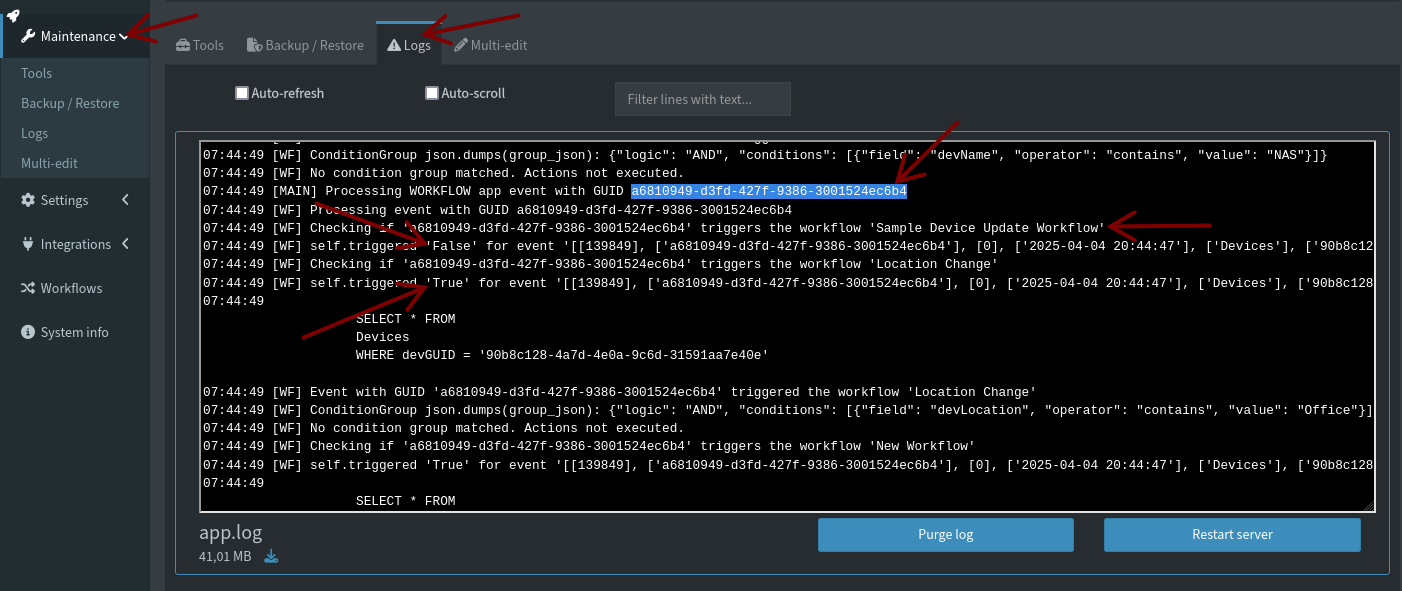
Task: Click the rocket icon above Maintenance
Action: (x=11, y=16)
